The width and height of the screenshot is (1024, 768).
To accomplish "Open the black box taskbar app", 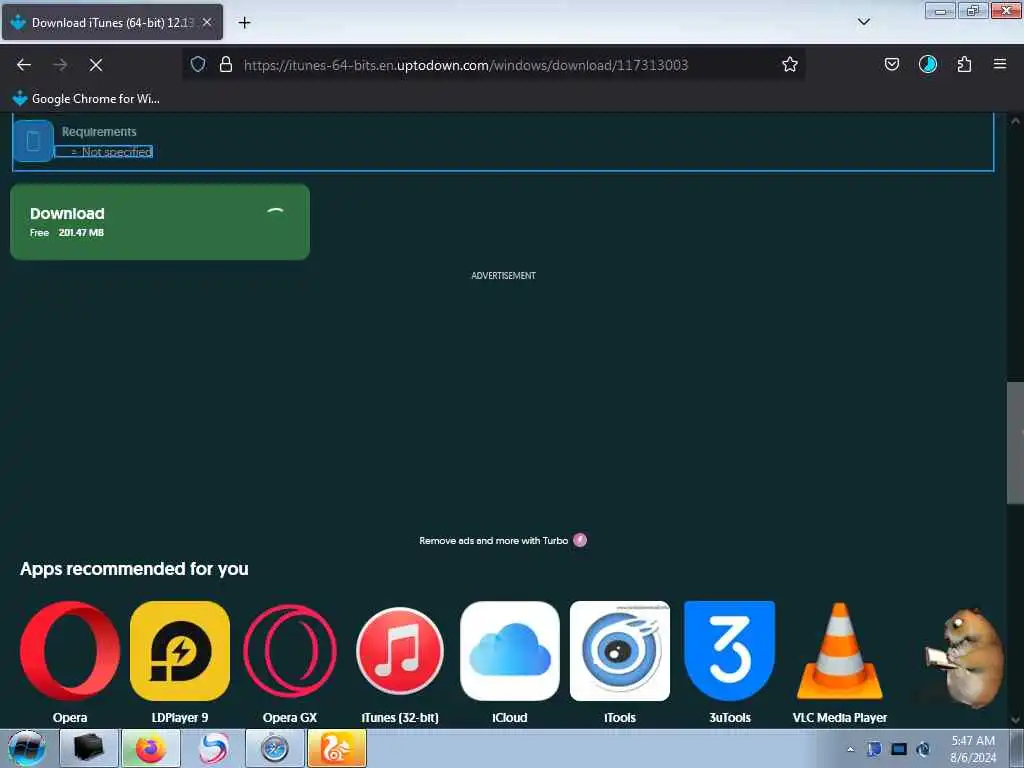I will (89, 748).
